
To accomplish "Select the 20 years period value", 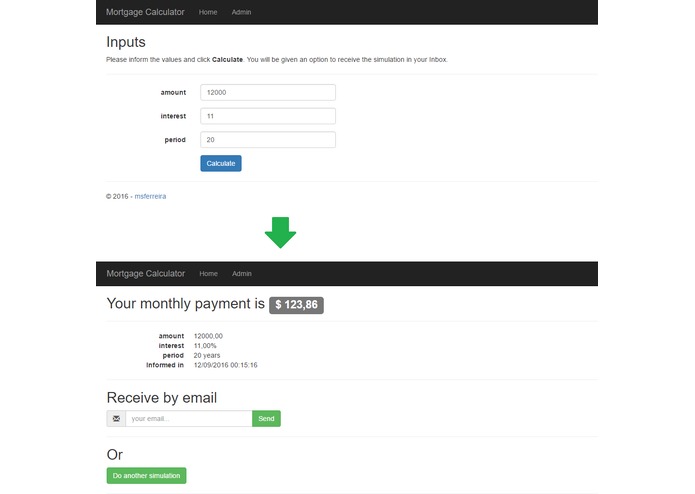I will 207,355.
